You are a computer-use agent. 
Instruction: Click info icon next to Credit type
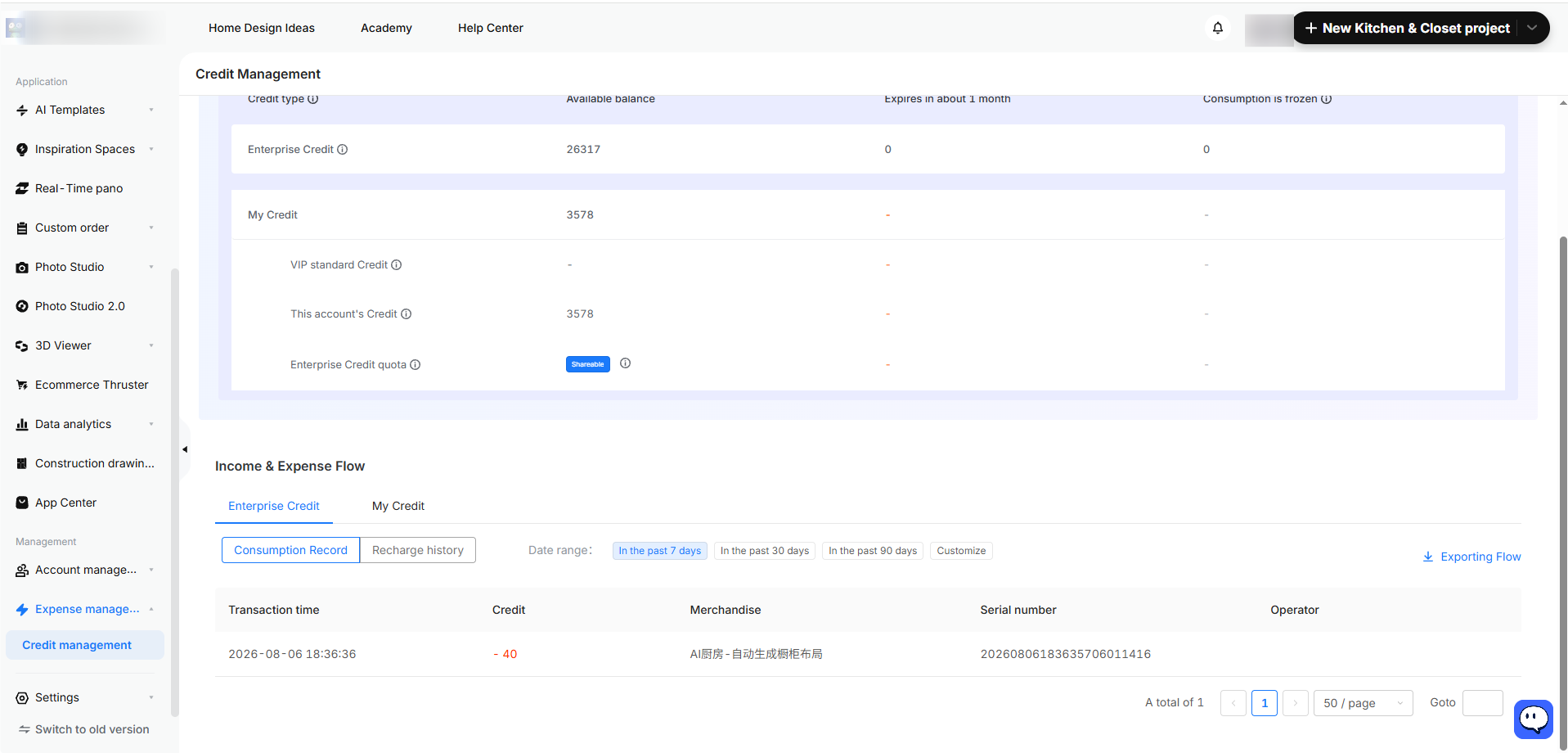(x=312, y=99)
